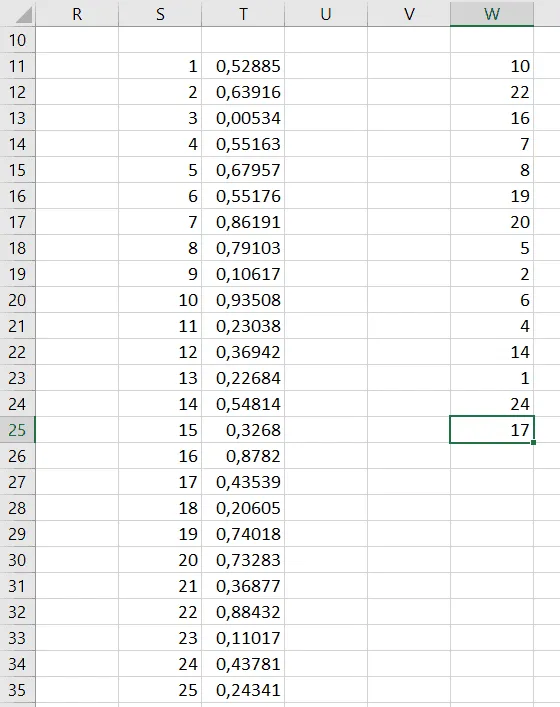Click cell with value 0,8782
Screen dimensions: 560x707
243,456
